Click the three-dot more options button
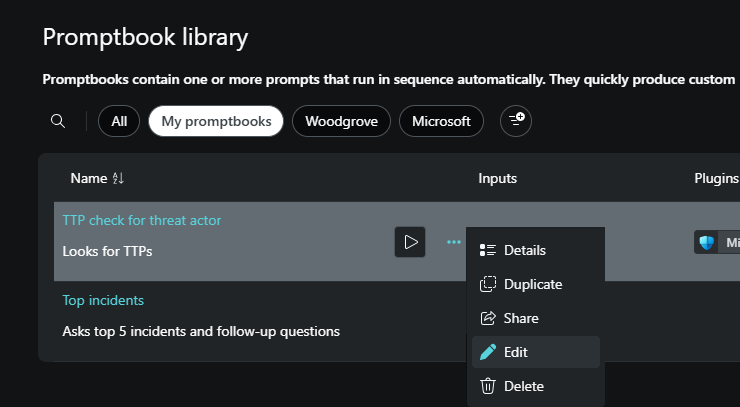Screen dimensions: 740x407 point(454,242)
